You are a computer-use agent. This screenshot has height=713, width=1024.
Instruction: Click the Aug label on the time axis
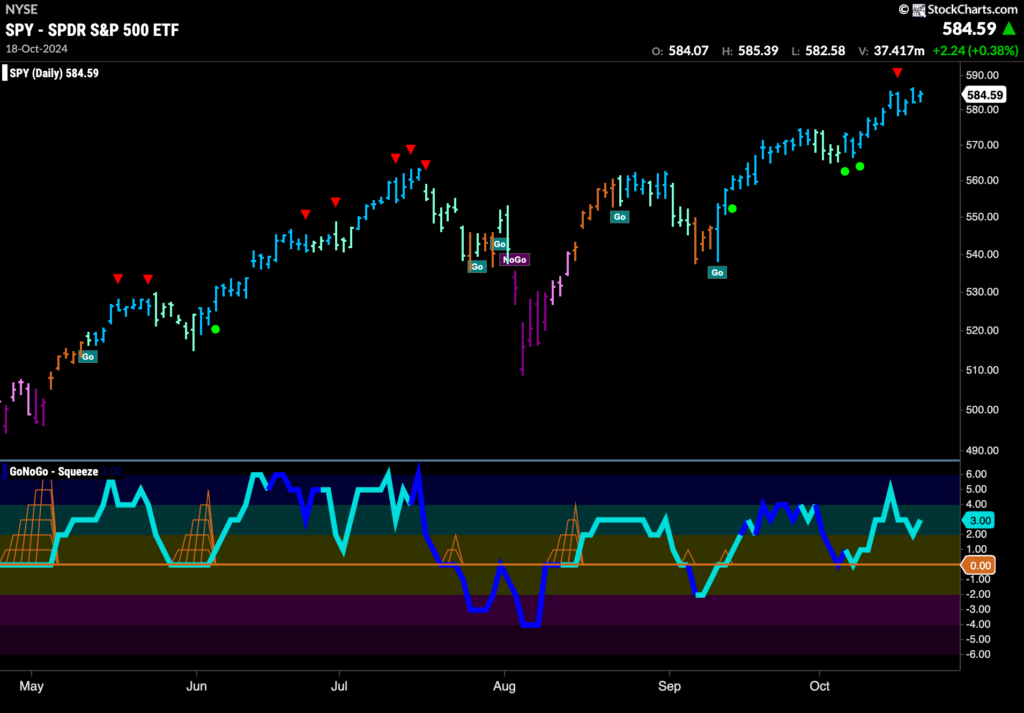pyautogui.click(x=504, y=686)
